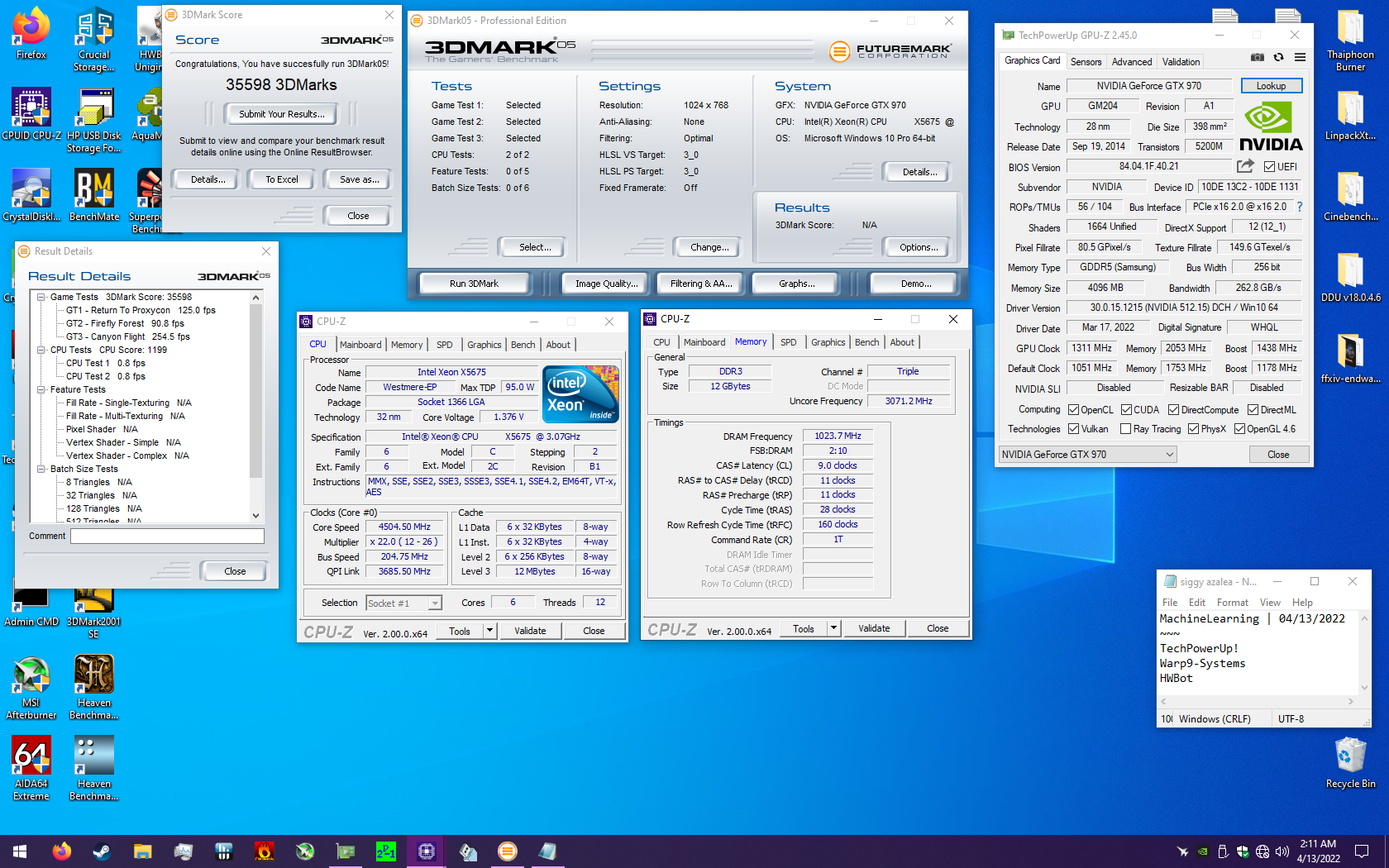Open the Thaiphoon Burner folder icon
Screen dimensions: 1389x868
click(x=1350, y=40)
